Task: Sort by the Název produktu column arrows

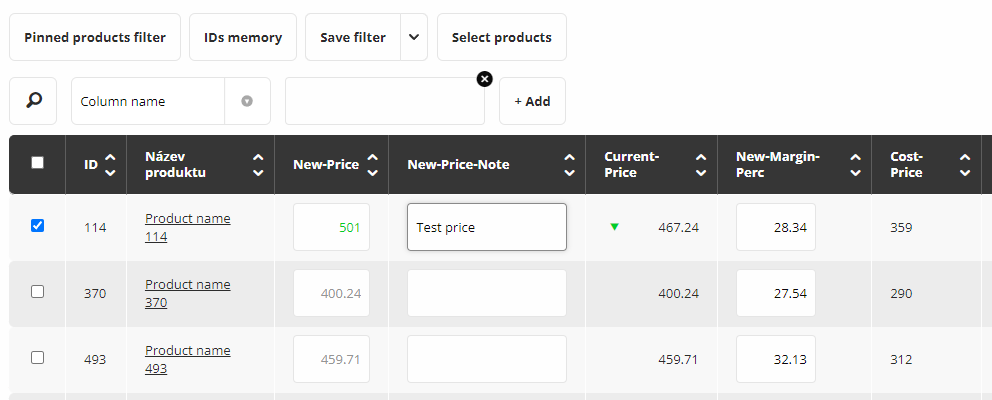Action: pyautogui.click(x=258, y=165)
